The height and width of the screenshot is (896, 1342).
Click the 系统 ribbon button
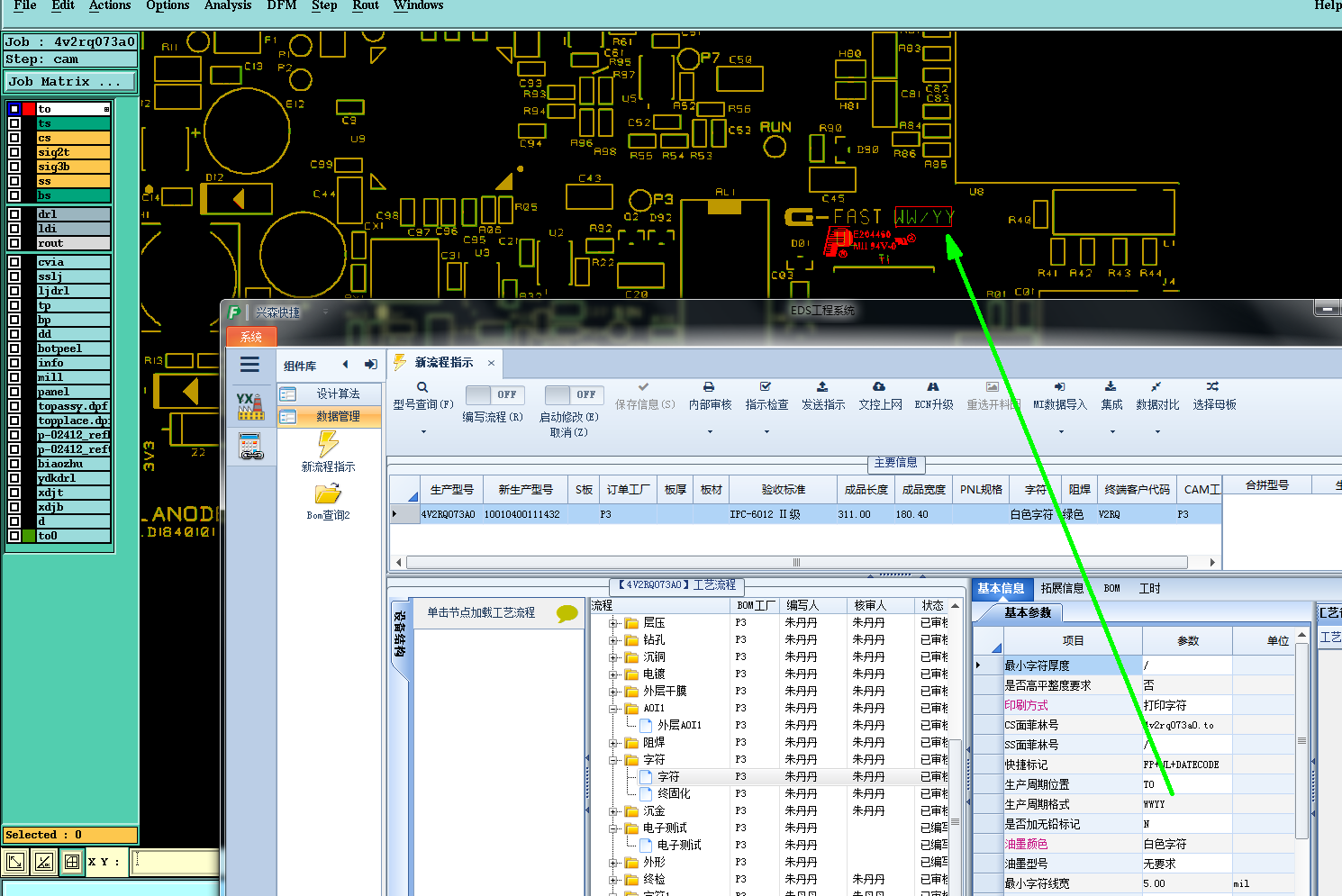[251, 337]
